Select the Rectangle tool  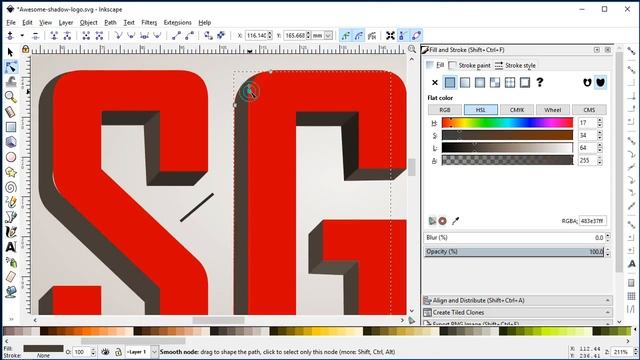pos(11,127)
